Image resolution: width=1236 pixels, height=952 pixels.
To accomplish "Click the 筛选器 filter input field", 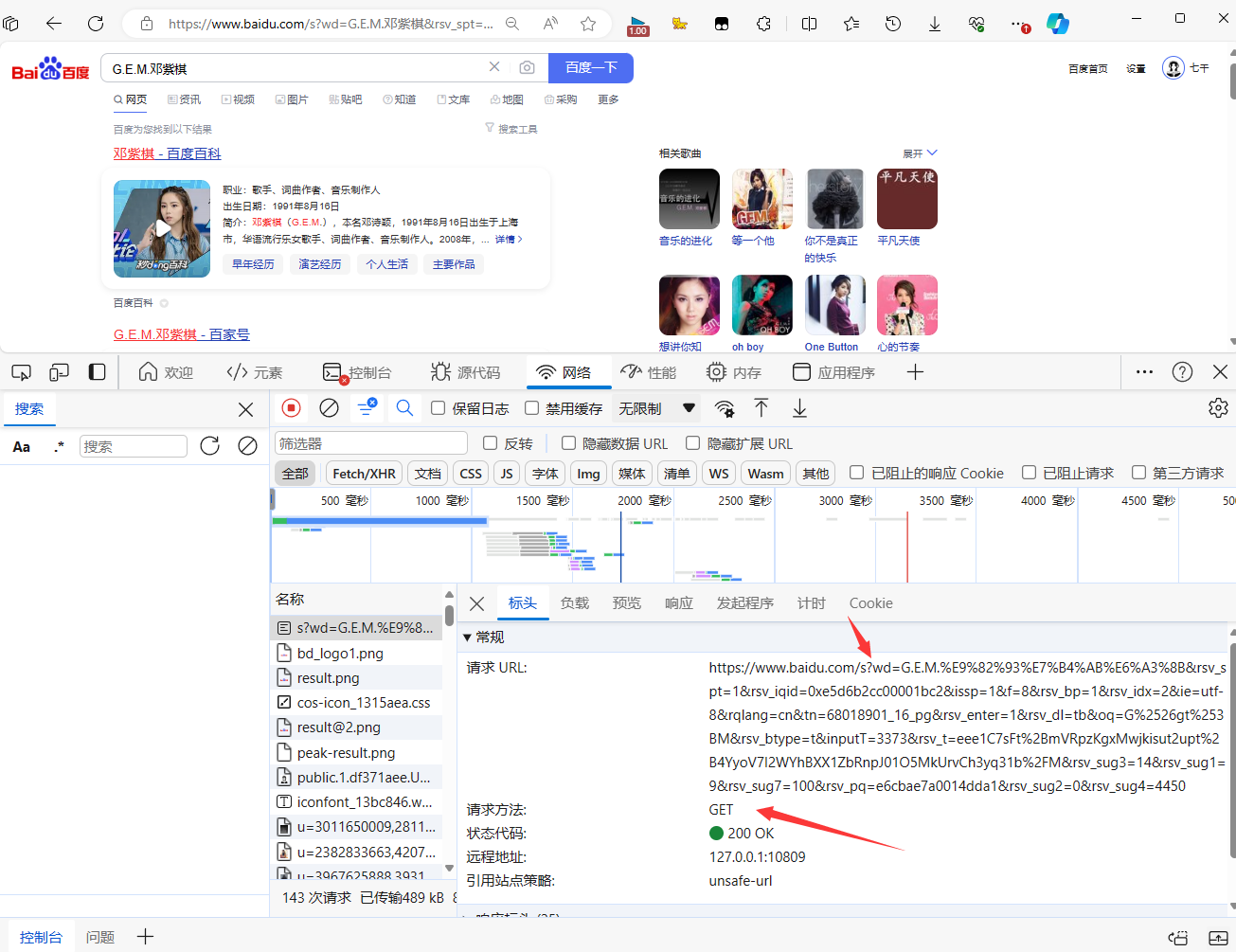I will pos(371,443).
